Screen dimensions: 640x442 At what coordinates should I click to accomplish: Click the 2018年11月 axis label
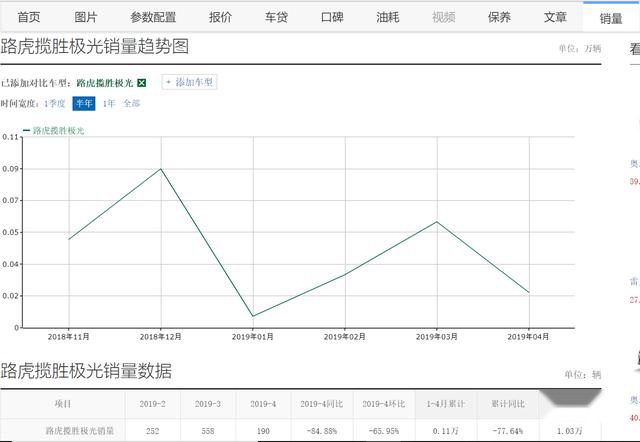[69, 337]
